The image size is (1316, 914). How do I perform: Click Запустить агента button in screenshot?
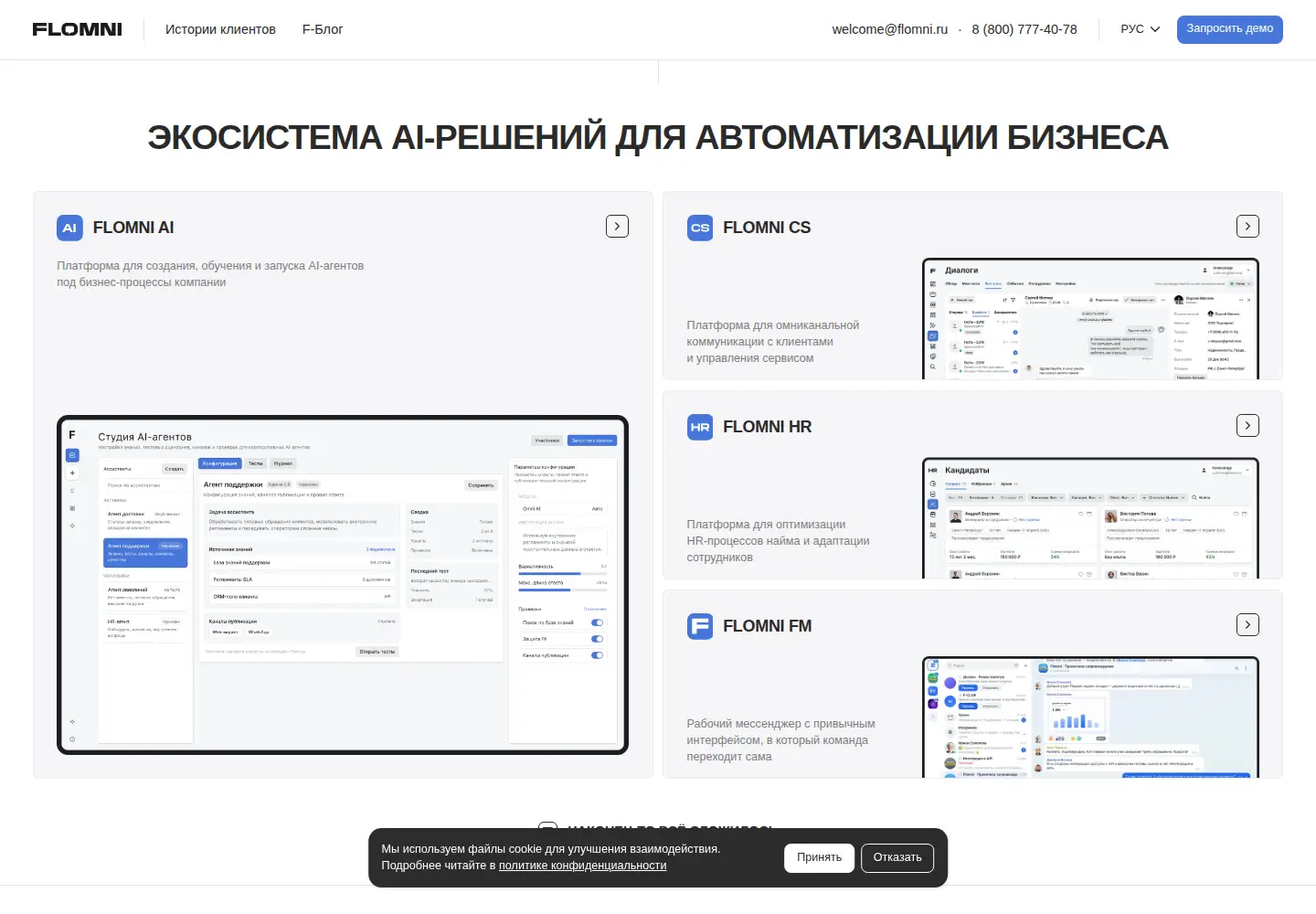(592, 441)
